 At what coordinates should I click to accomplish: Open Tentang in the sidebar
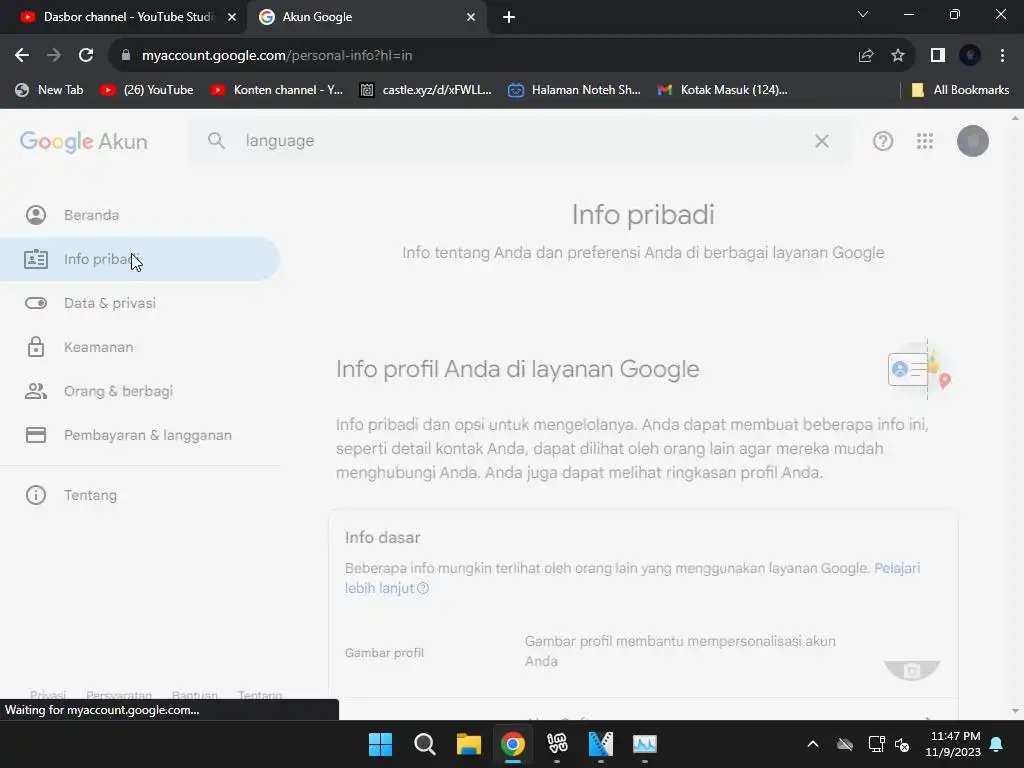(140, 495)
